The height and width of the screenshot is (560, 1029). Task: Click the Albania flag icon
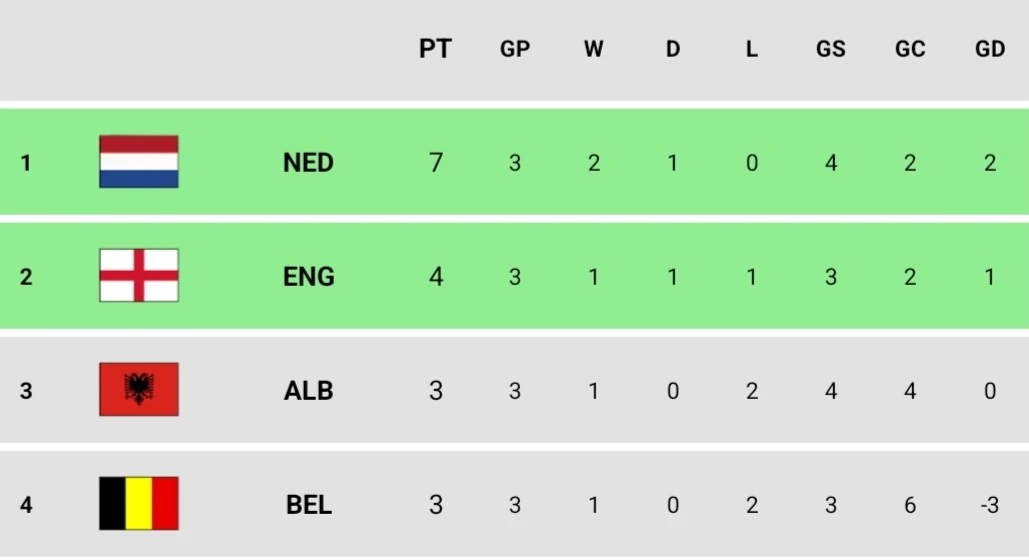139,390
